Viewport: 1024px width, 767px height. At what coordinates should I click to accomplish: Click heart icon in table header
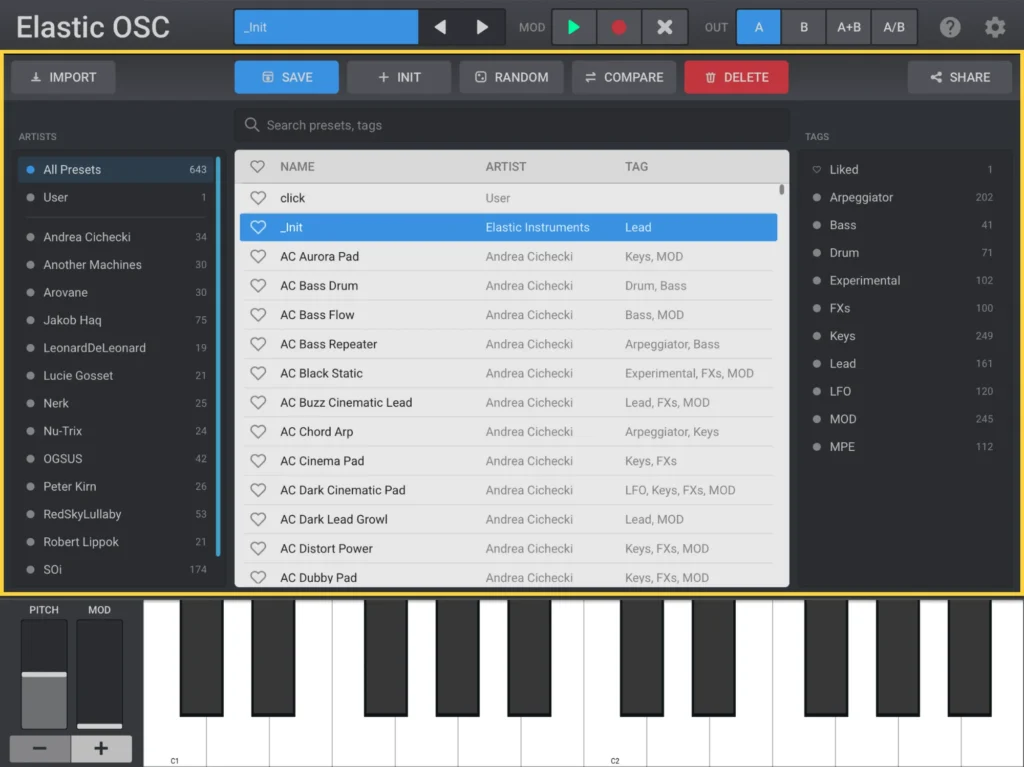point(257,167)
